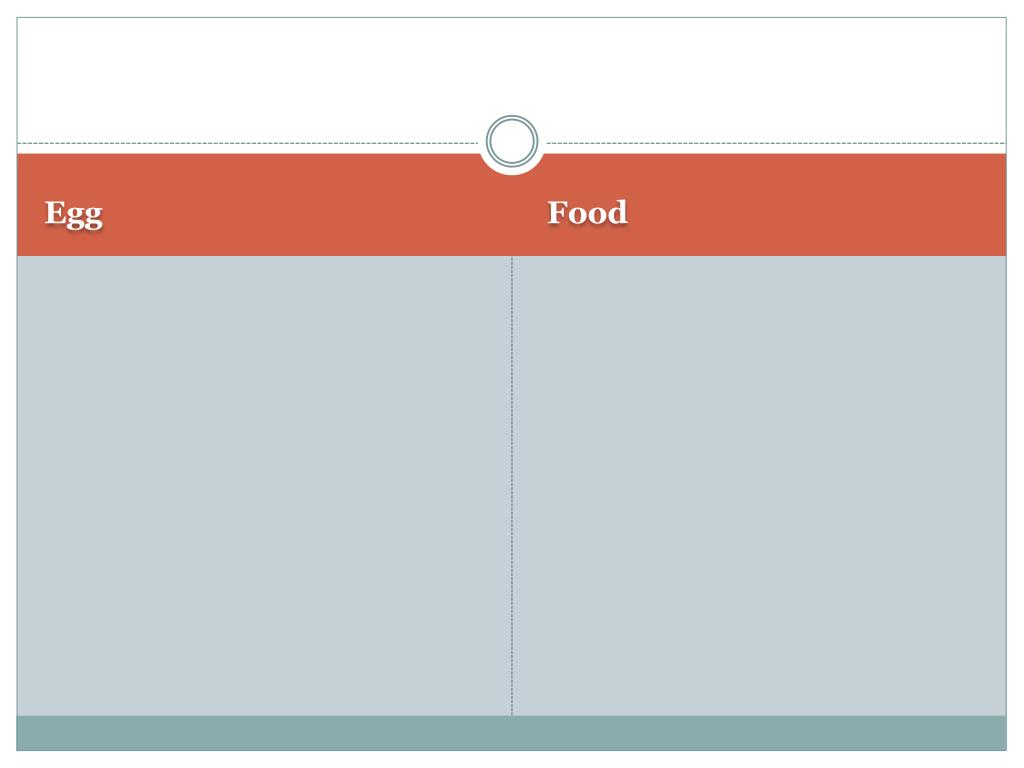Click the vertical dashed divider between panels
Image resolution: width=1024 pixels, height=768 pixels.
[x=512, y=485]
